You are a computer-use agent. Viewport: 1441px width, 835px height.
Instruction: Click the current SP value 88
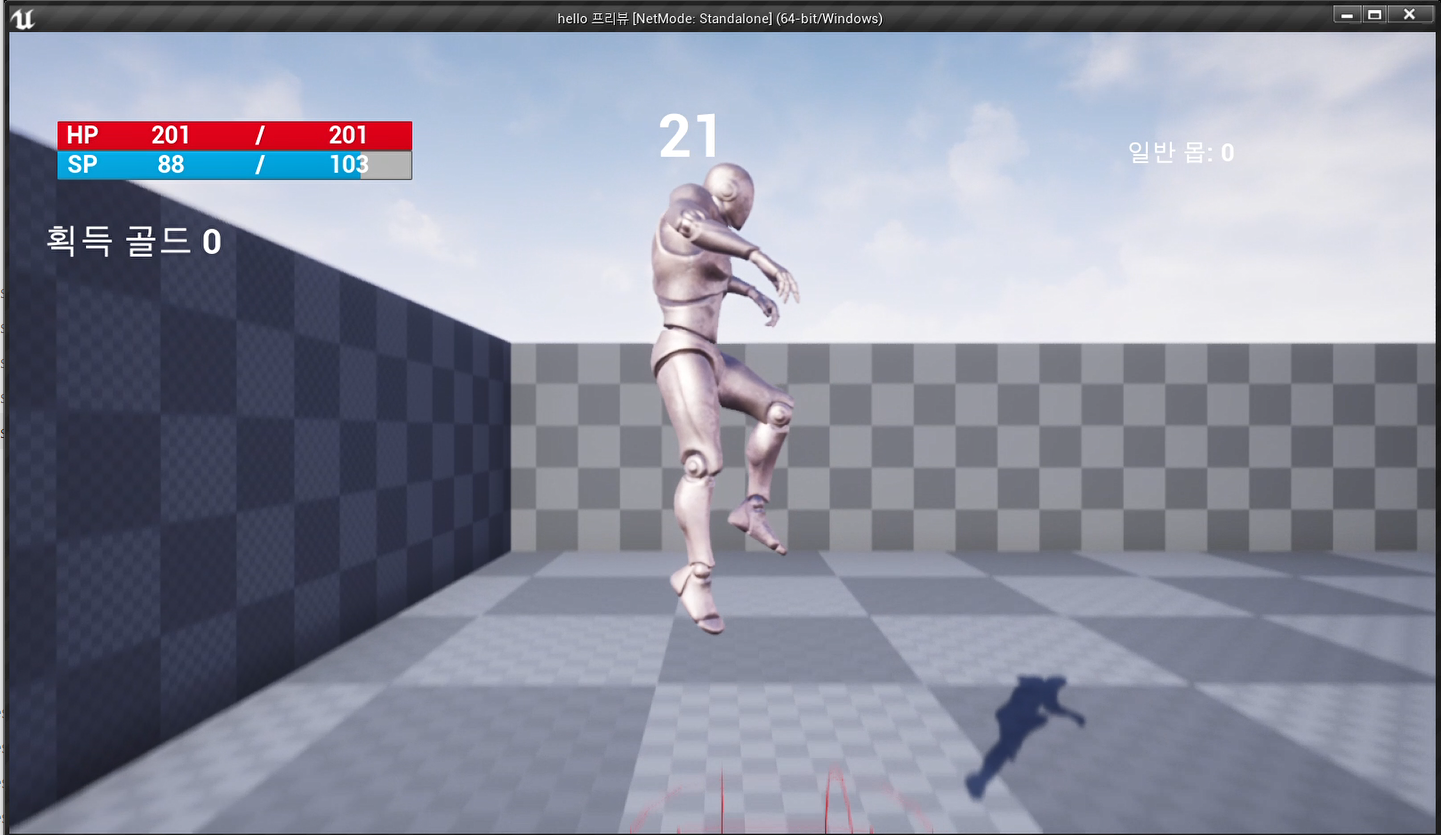tap(170, 165)
